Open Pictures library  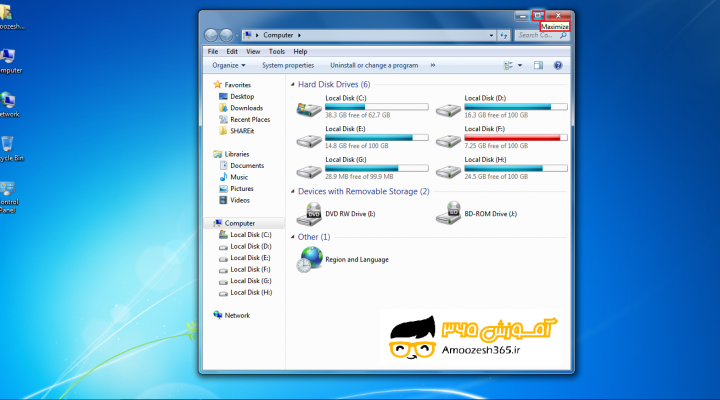[x=236, y=188]
